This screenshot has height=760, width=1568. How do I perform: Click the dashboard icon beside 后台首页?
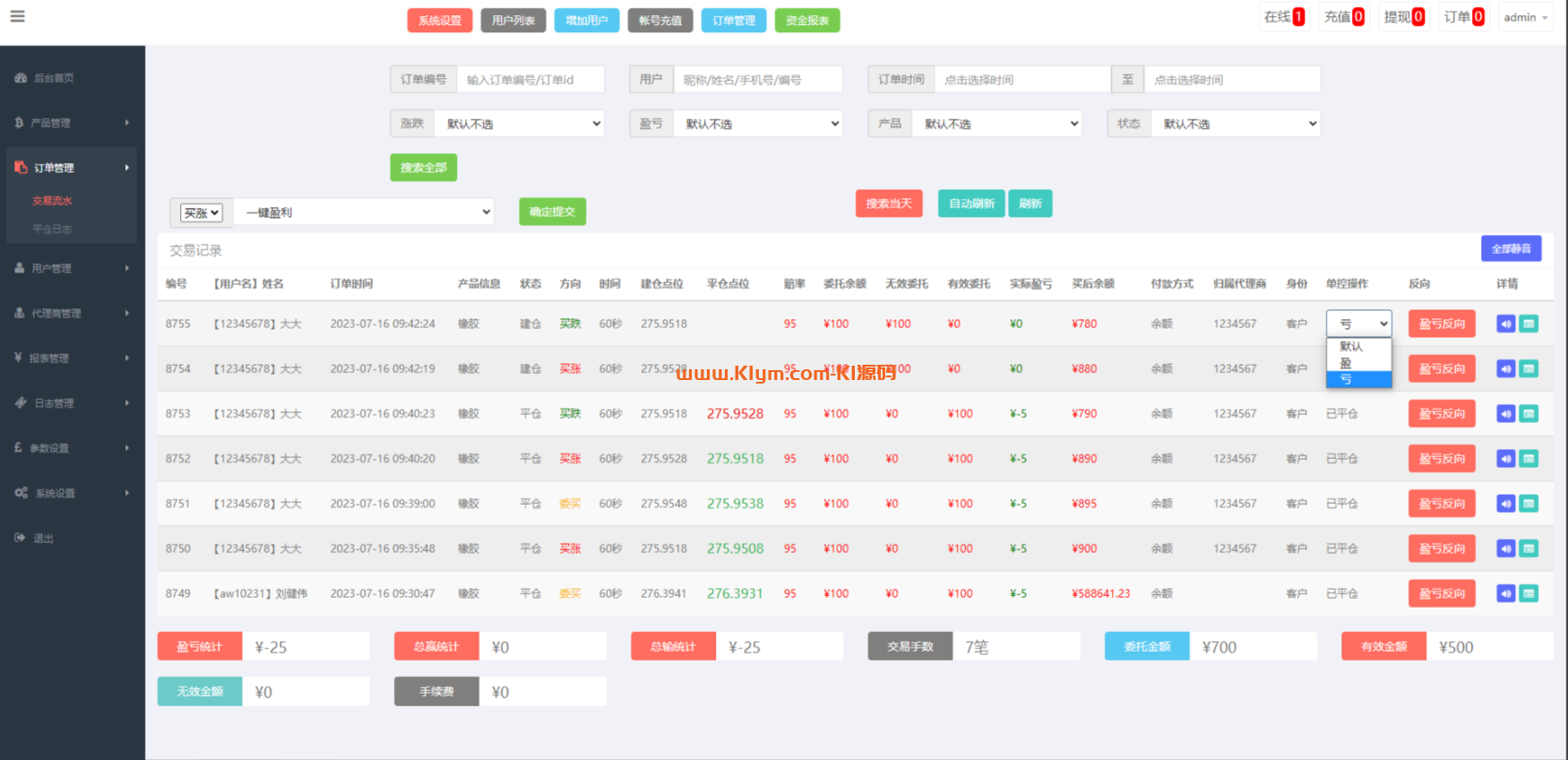(x=21, y=78)
